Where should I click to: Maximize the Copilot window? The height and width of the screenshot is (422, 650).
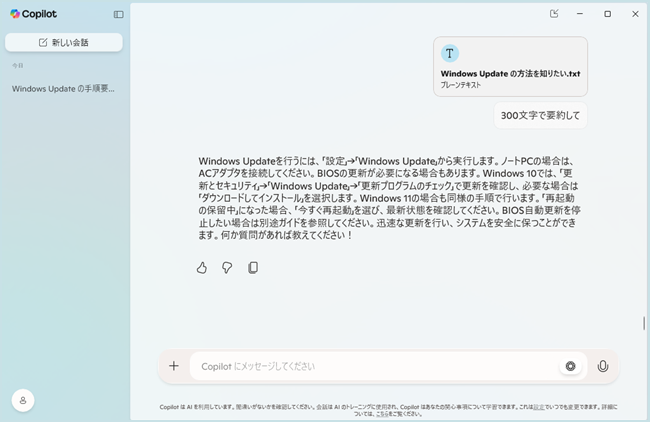click(x=607, y=14)
